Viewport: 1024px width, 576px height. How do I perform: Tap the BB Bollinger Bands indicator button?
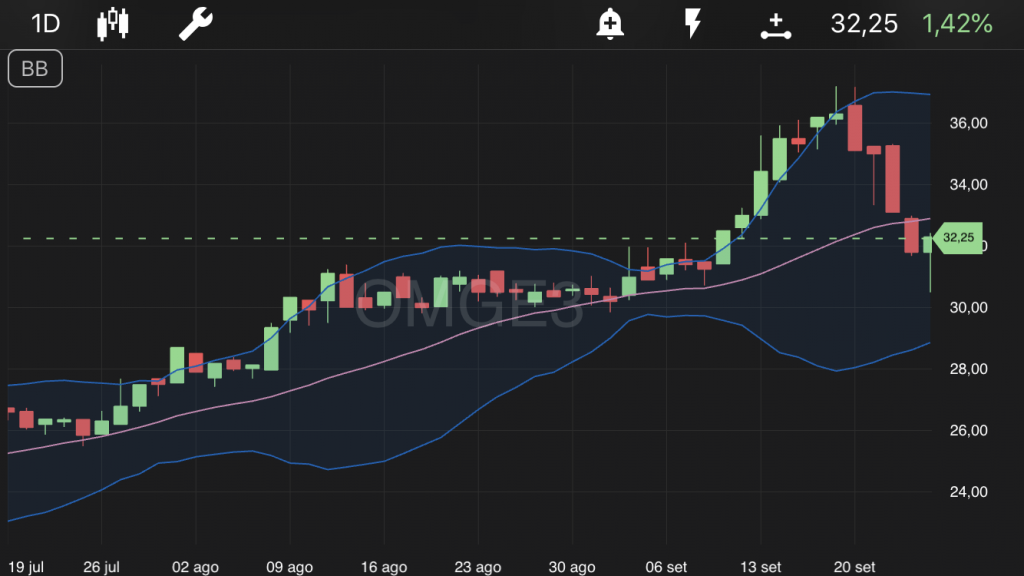tap(35, 69)
